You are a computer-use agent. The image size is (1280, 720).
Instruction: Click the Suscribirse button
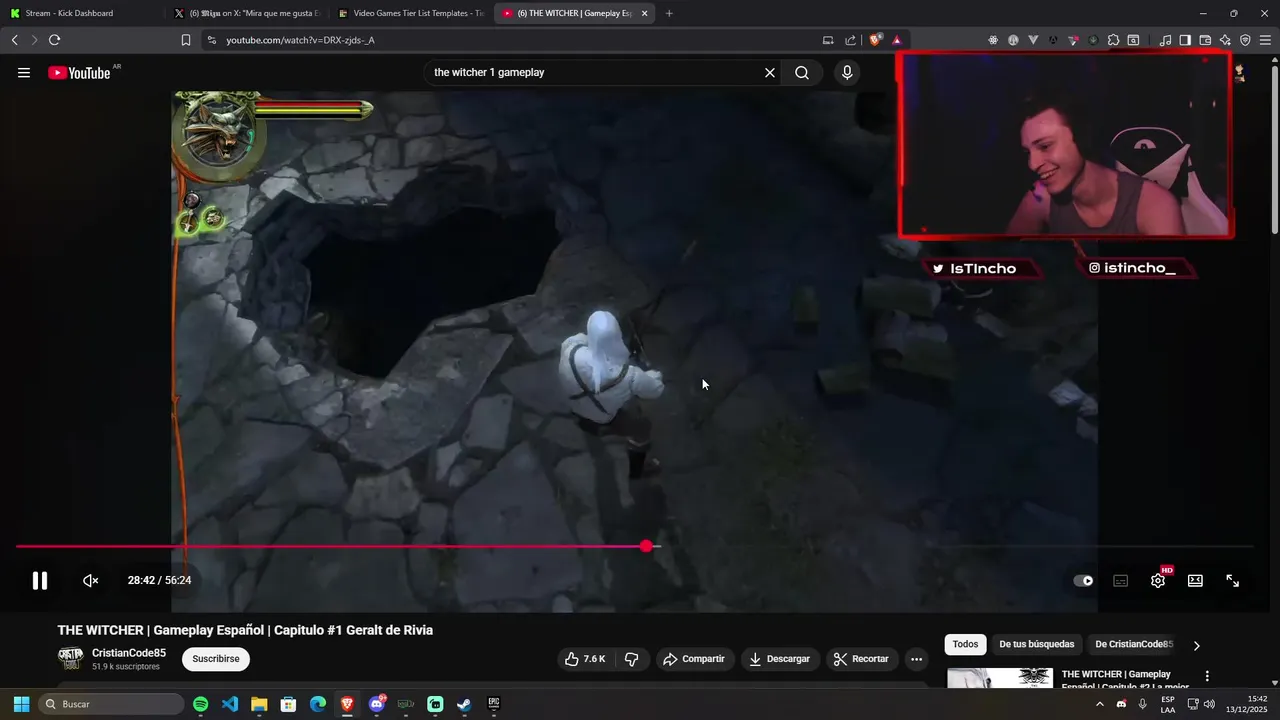tap(216, 659)
